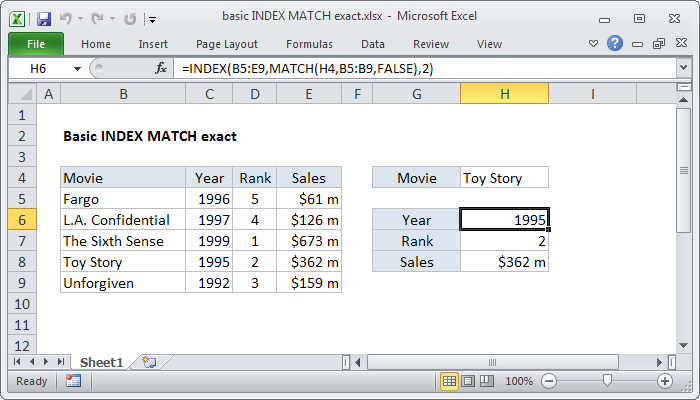Click the Save icon in the quick access toolbar

(43, 18)
